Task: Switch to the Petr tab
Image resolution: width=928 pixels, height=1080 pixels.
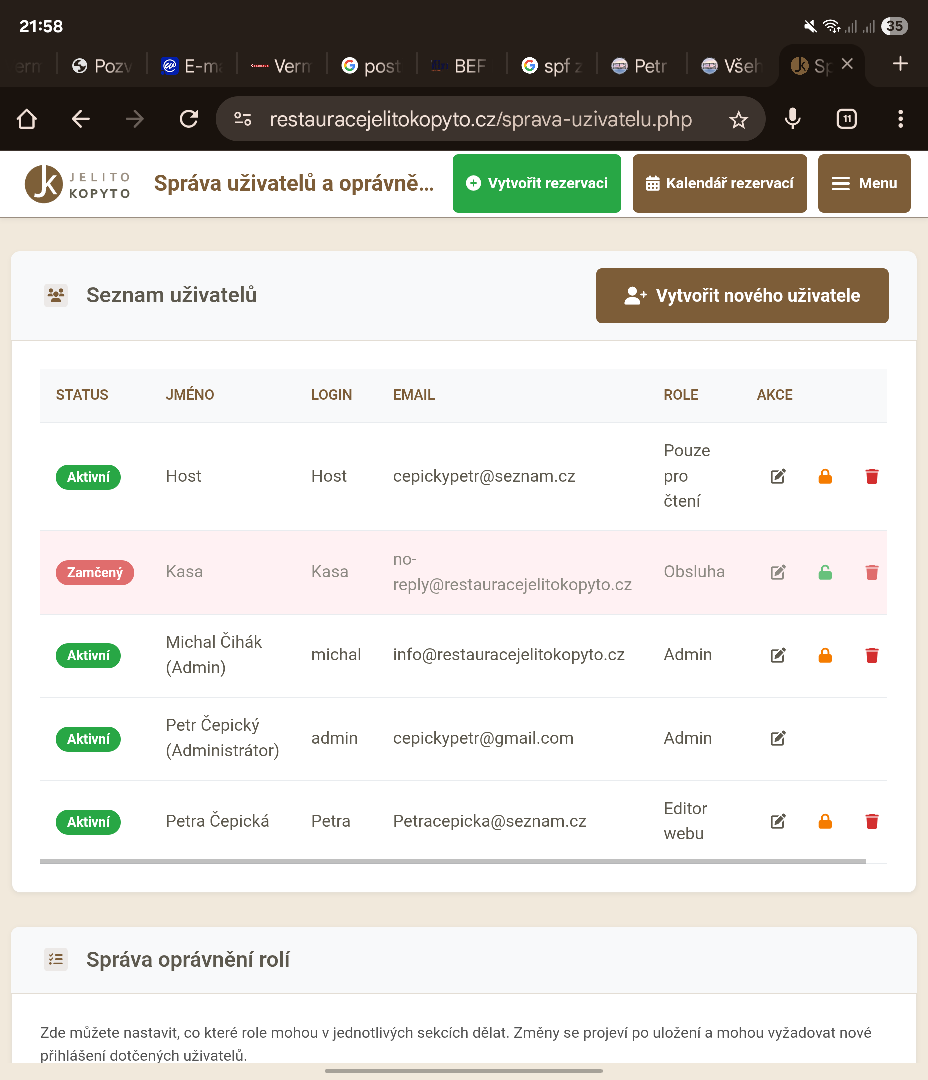Action: 641,65
